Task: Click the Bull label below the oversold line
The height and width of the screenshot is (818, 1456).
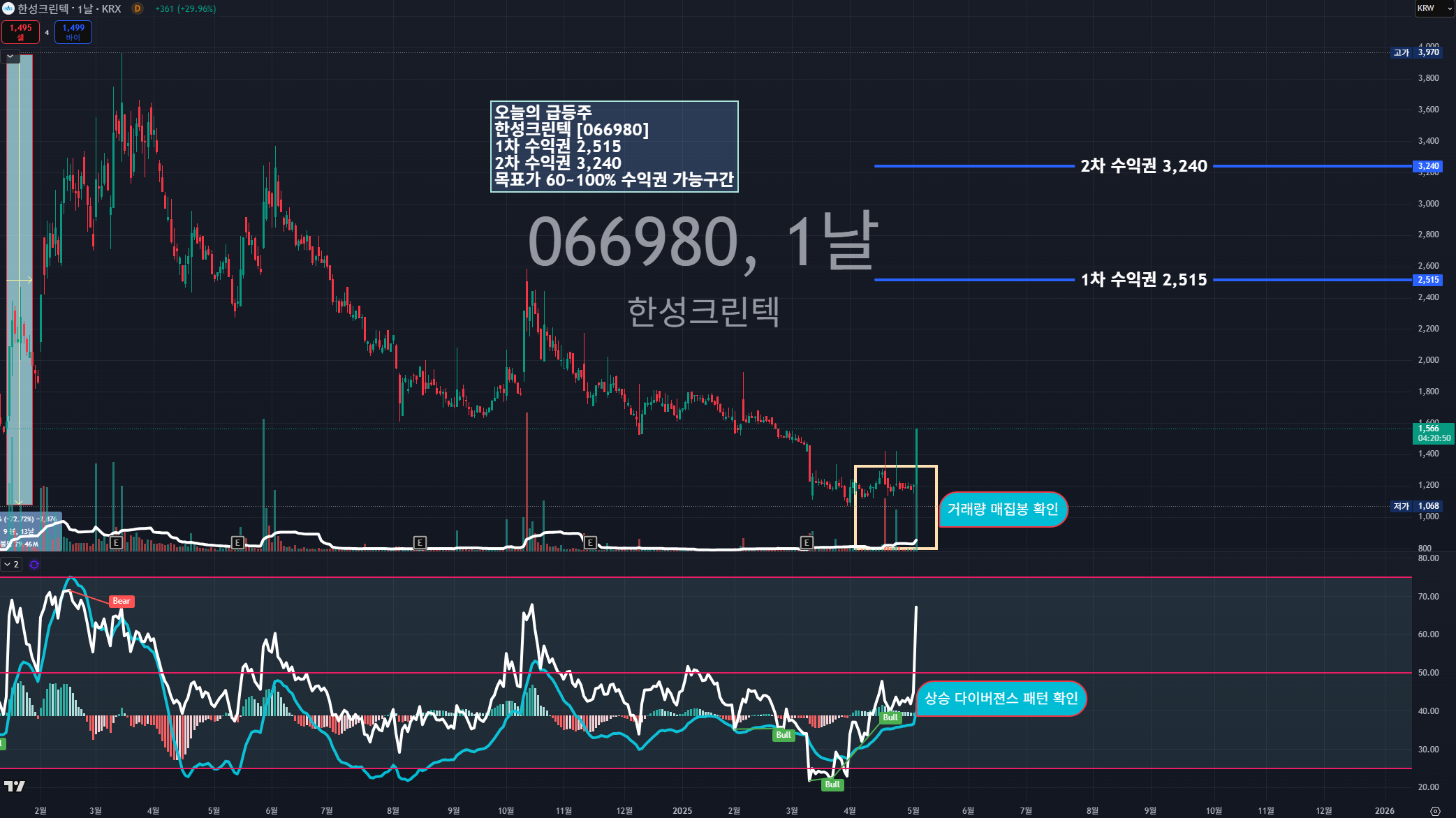Action: click(x=832, y=784)
